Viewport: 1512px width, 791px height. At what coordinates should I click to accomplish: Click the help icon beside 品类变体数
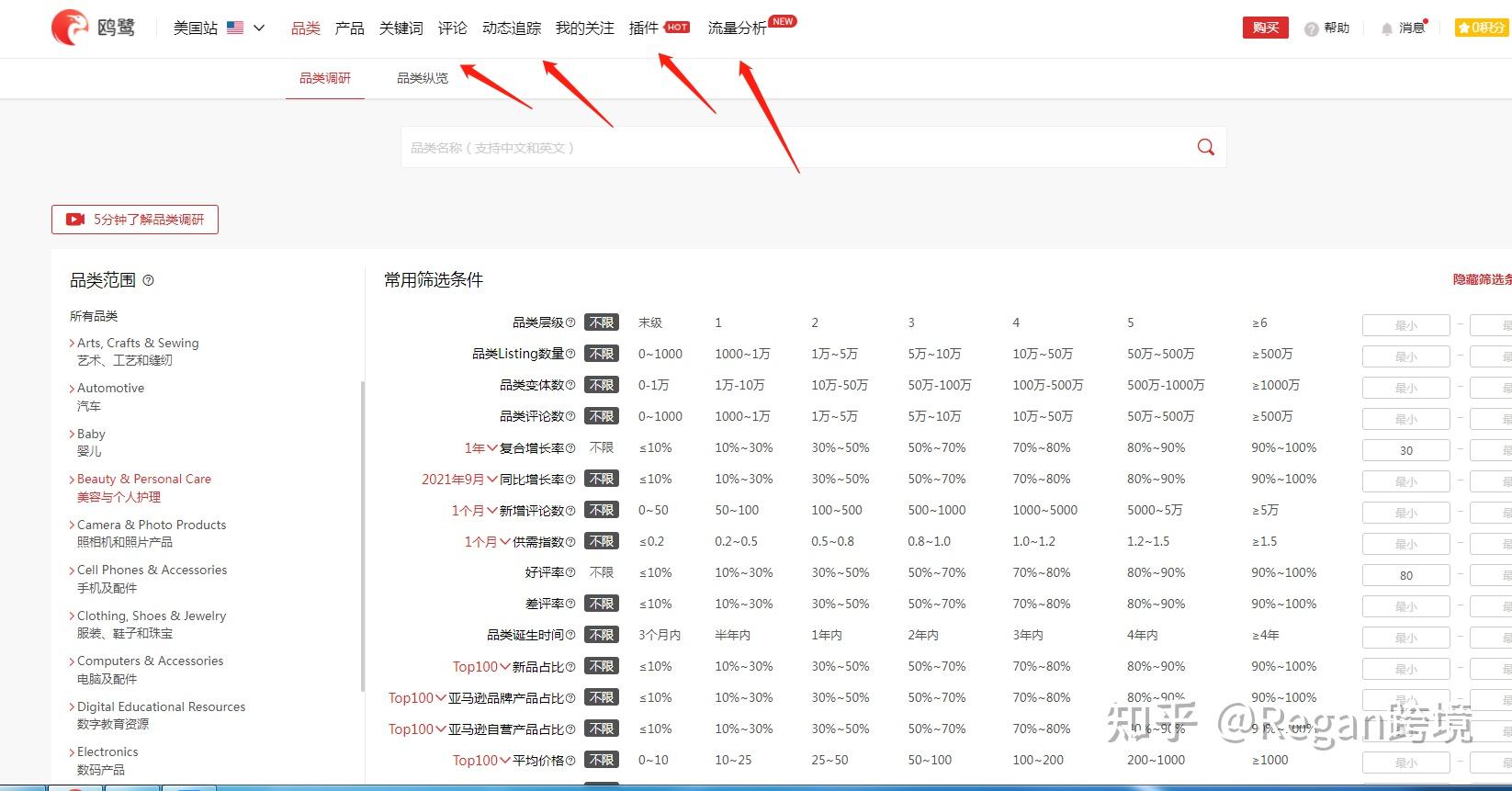[570, 385]
